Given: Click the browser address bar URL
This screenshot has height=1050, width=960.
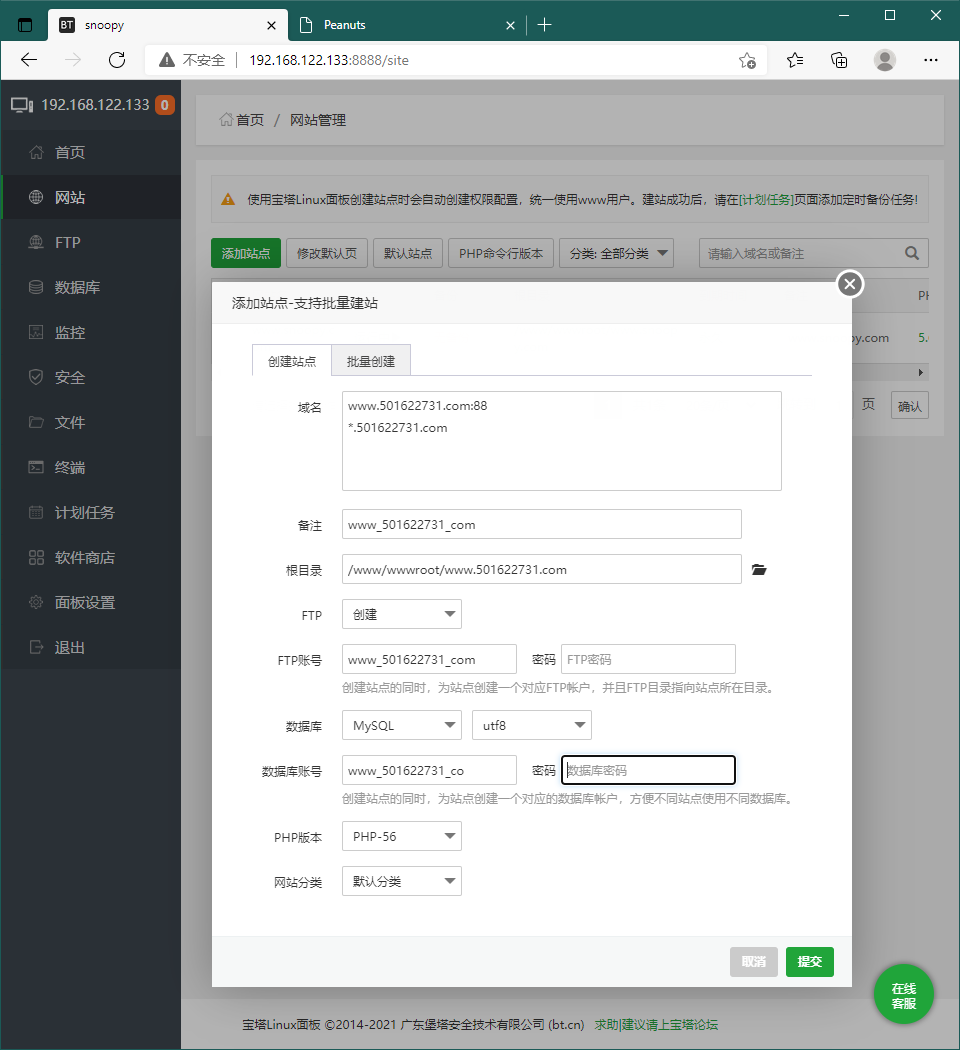Looking at the screenshot, I should coord(329,60).
